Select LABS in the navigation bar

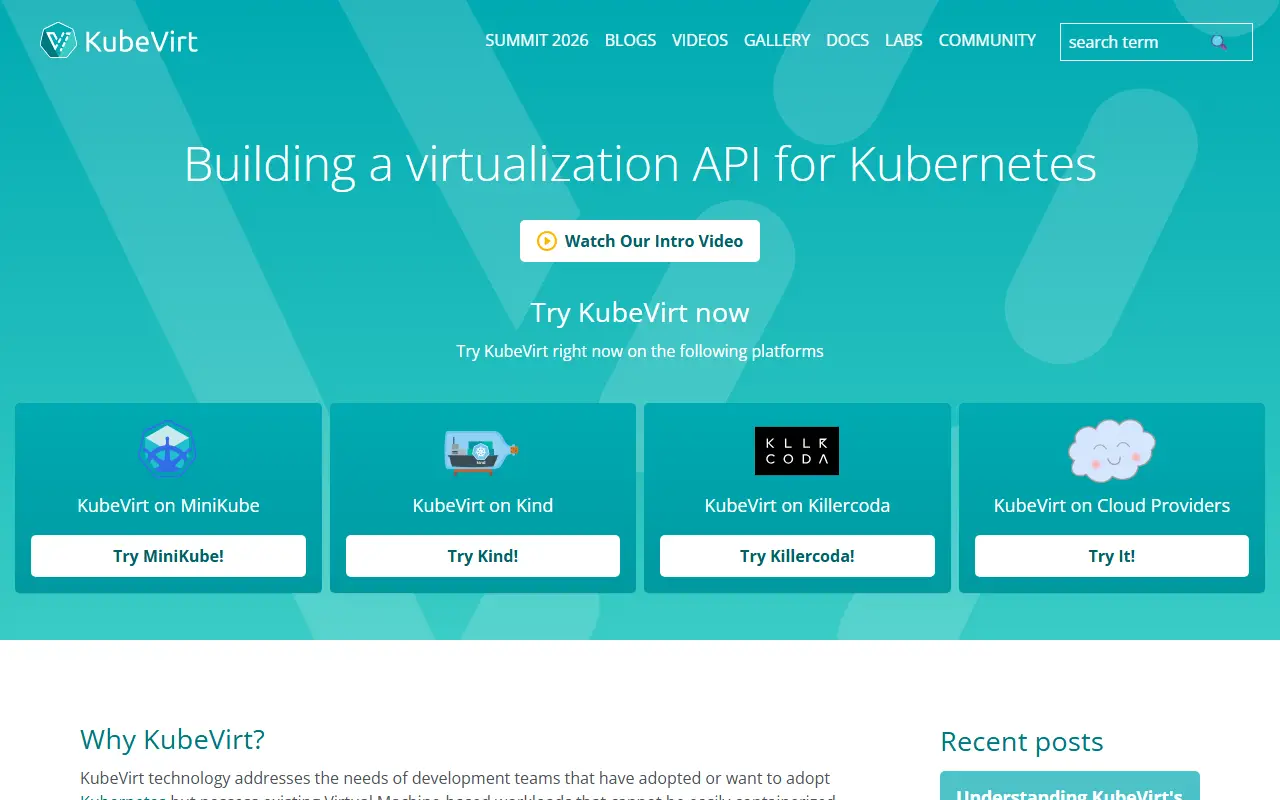[x=904, y=40]
